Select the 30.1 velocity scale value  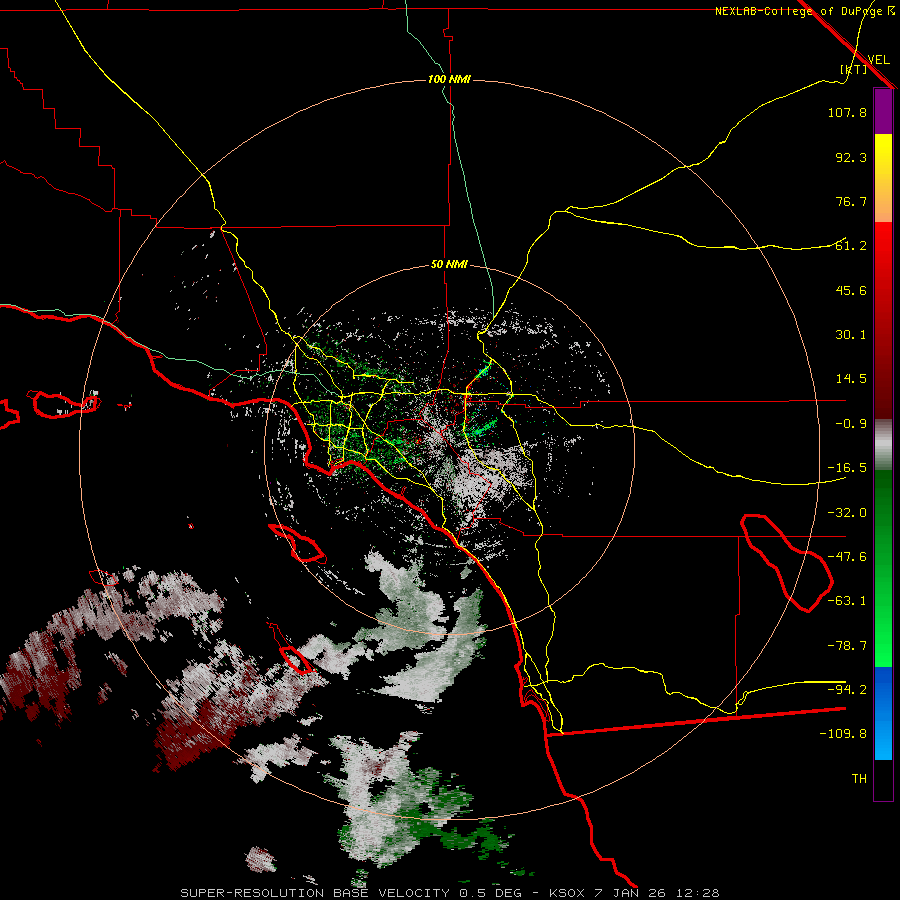click(851, 335)
